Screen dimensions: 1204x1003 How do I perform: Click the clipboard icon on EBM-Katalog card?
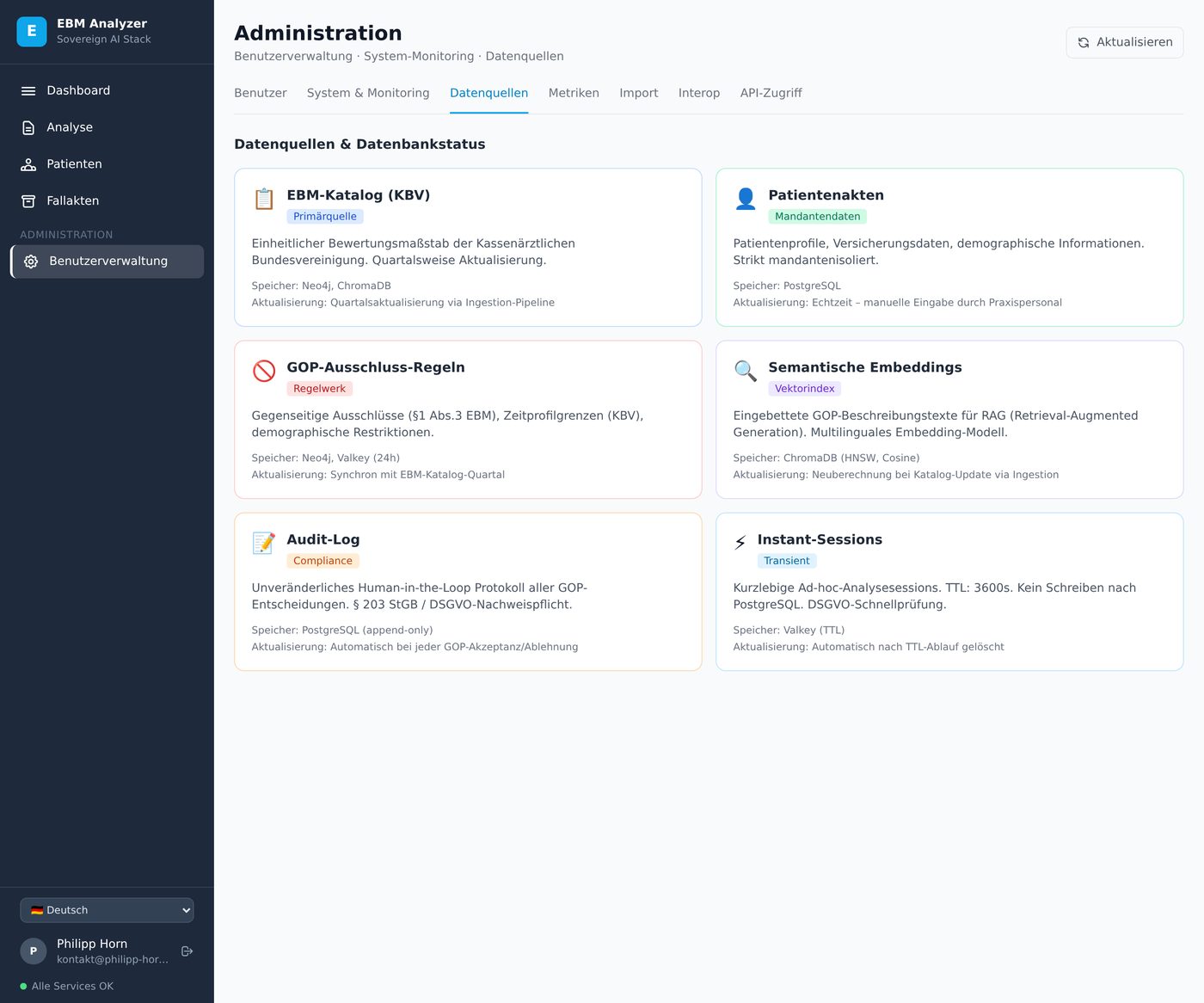[x=264, y=199]
